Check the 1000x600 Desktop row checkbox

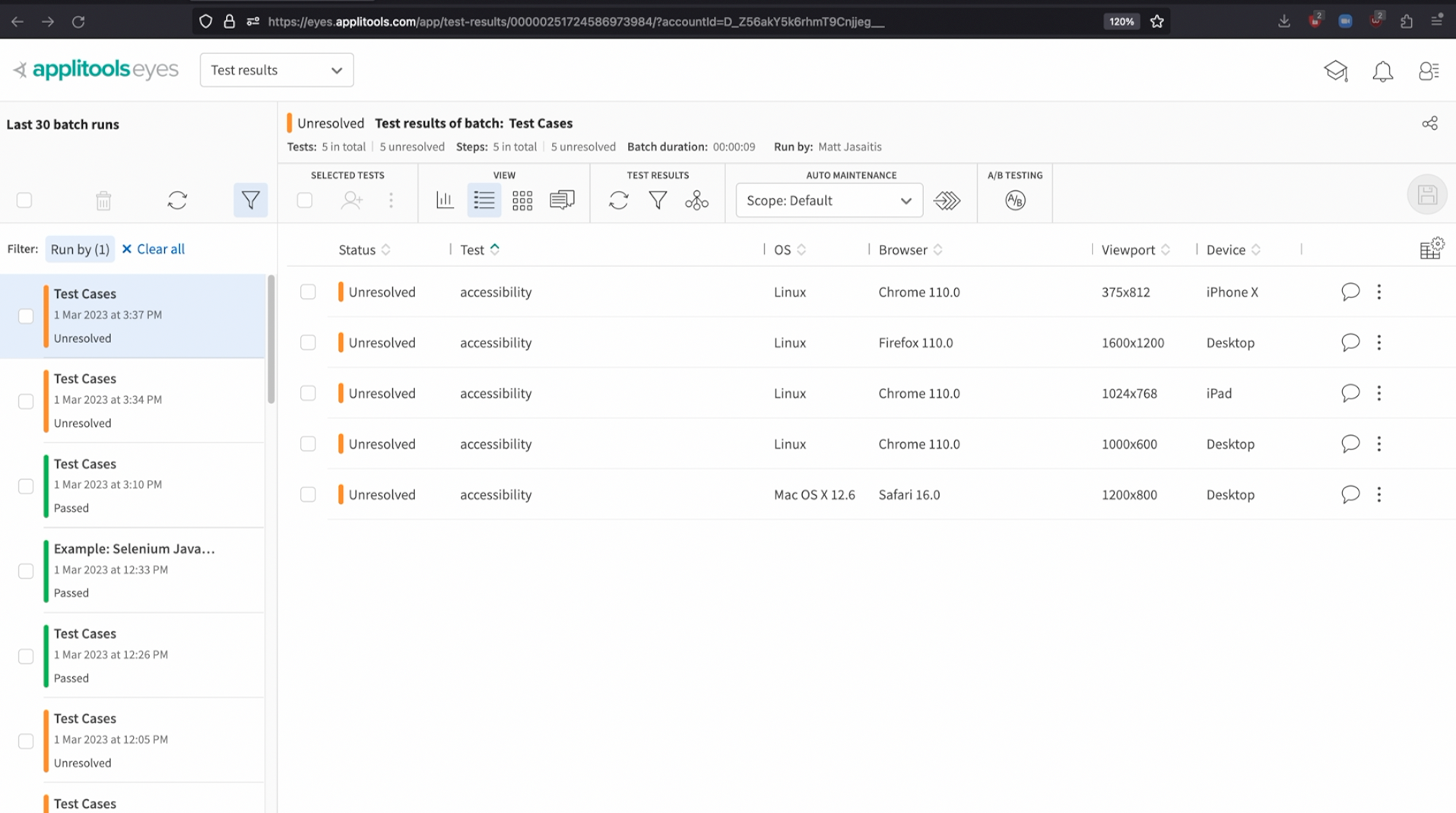coord(308,443)
